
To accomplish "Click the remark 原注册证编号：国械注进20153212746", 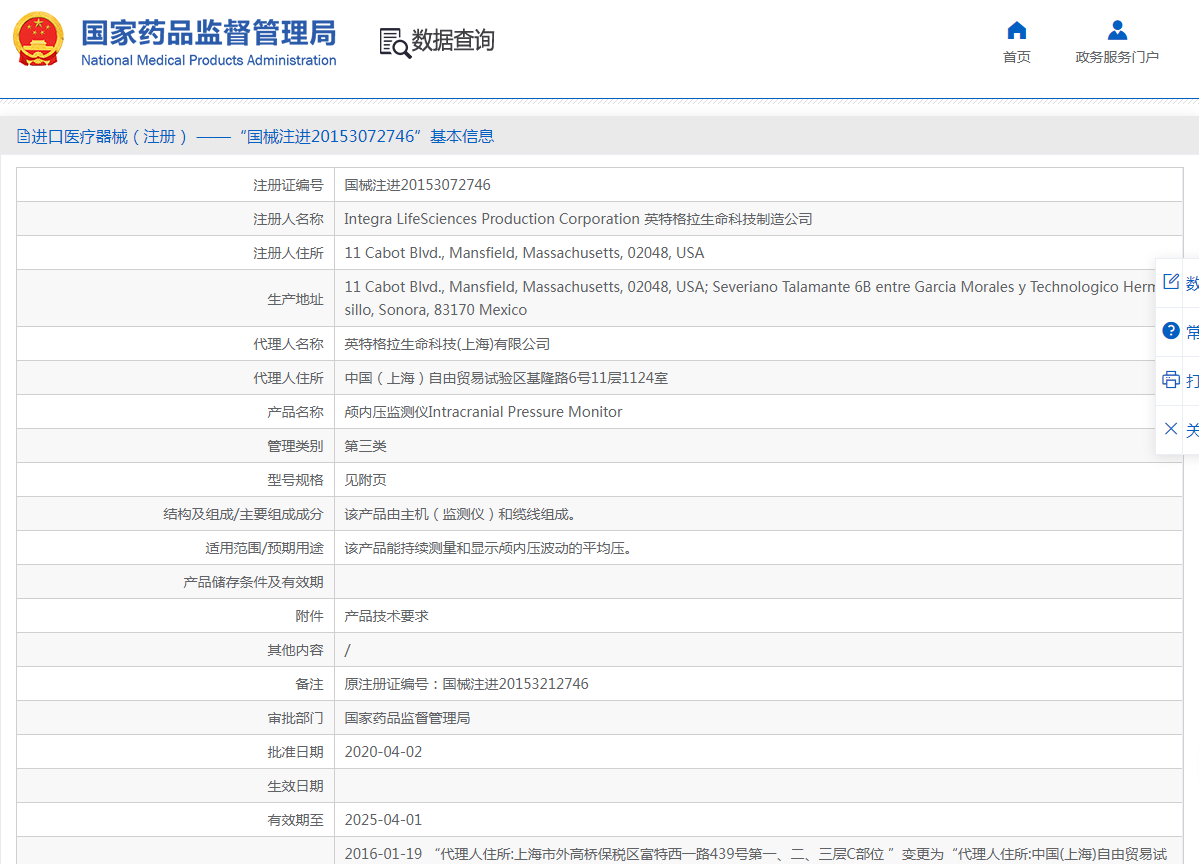I will (466, 684).
